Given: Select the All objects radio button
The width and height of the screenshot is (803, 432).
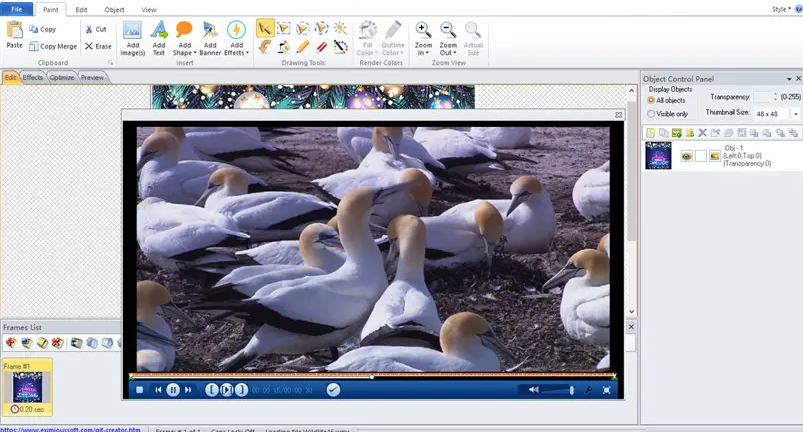Looking at the screenshot, I should (x=652, y=100).
